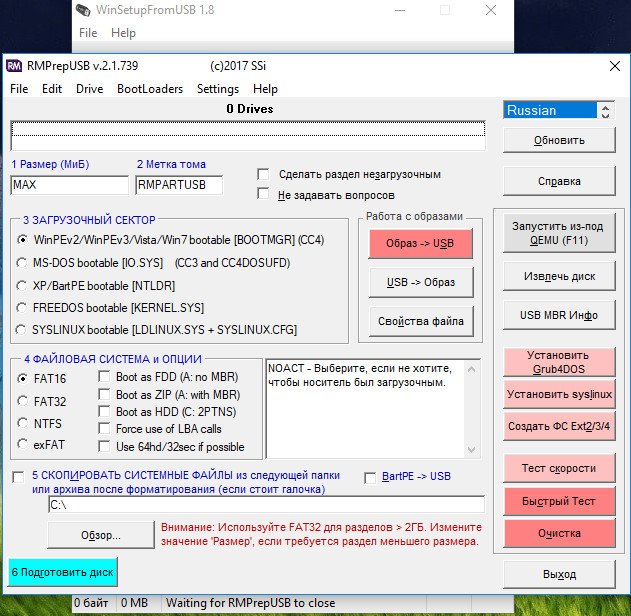Close the RMPrepUSB window

coord(613,66)
